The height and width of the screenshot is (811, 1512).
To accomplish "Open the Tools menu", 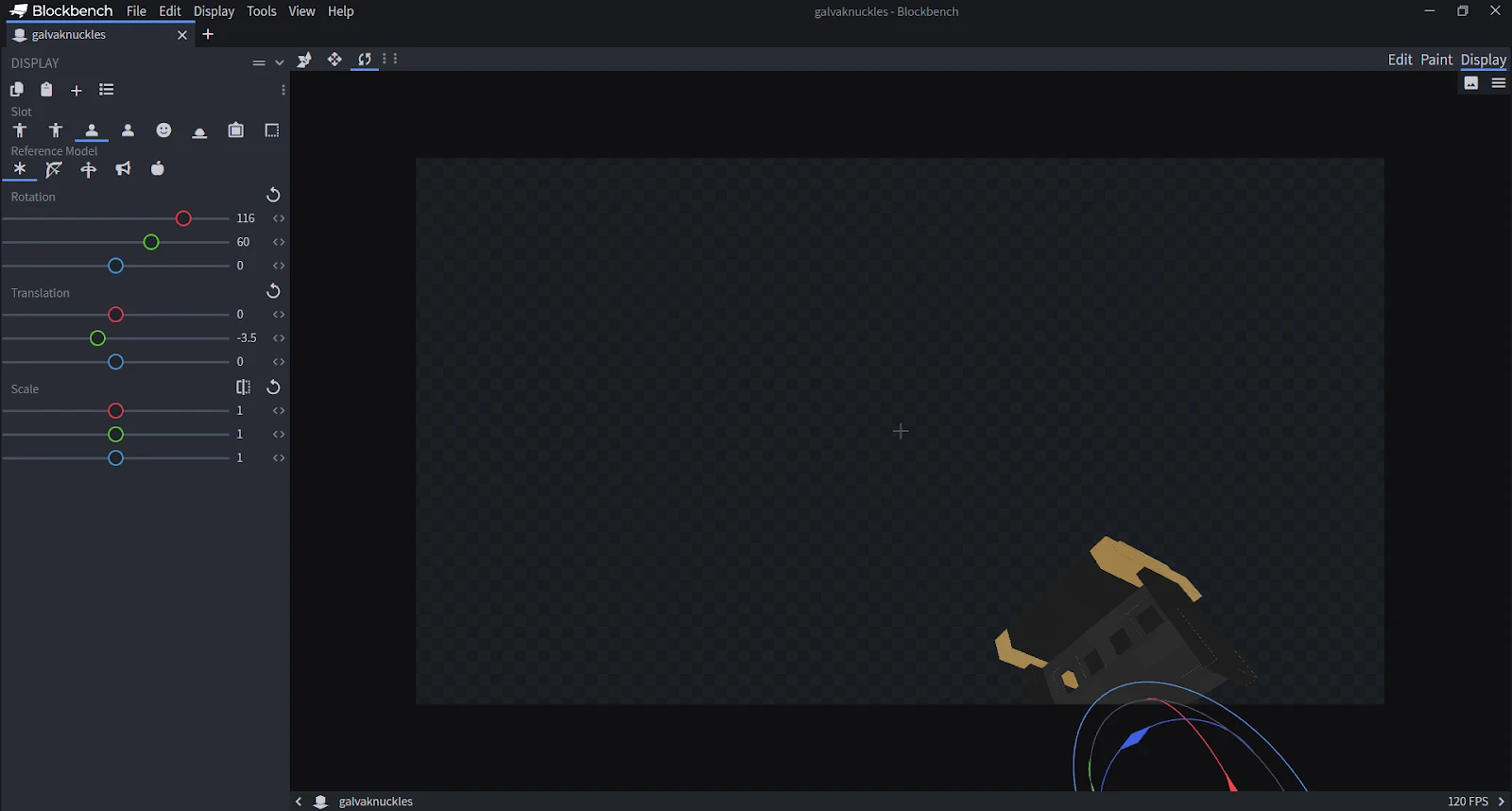I will 262,11.
